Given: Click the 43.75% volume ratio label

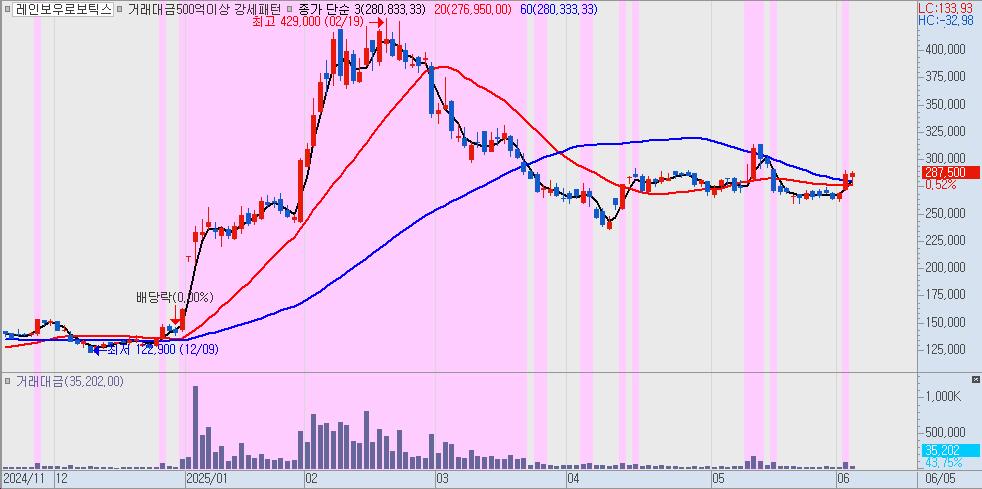Looking at the screenshot, I should (943, 463).
